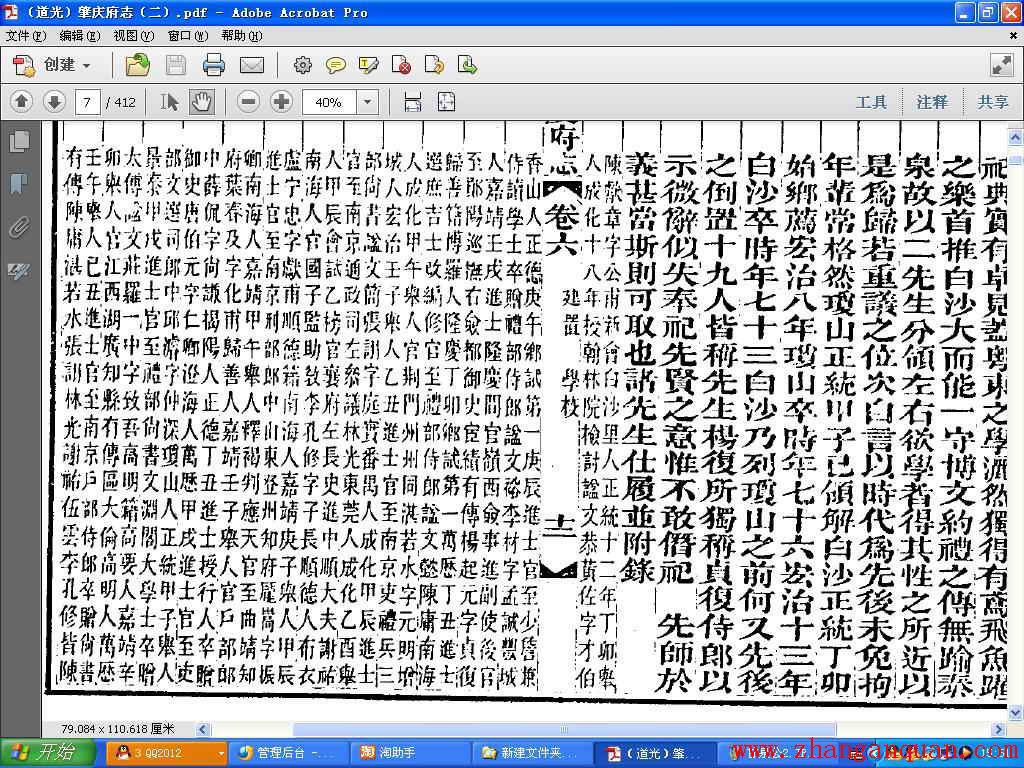Click the page number field showing 7
1024x768 pixels.
(x=87, y=102)
